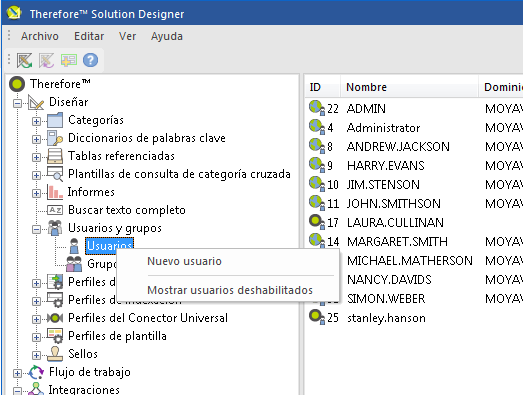Image resolution: width=523 pixels, height=395 pixels.
Task: Select the JIM.STENSON user row
Action: click(x=414, y=185)
